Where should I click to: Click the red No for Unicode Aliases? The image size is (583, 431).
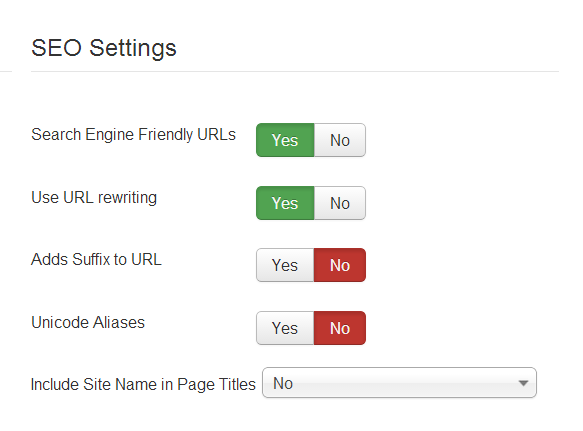tap(340, 328)
